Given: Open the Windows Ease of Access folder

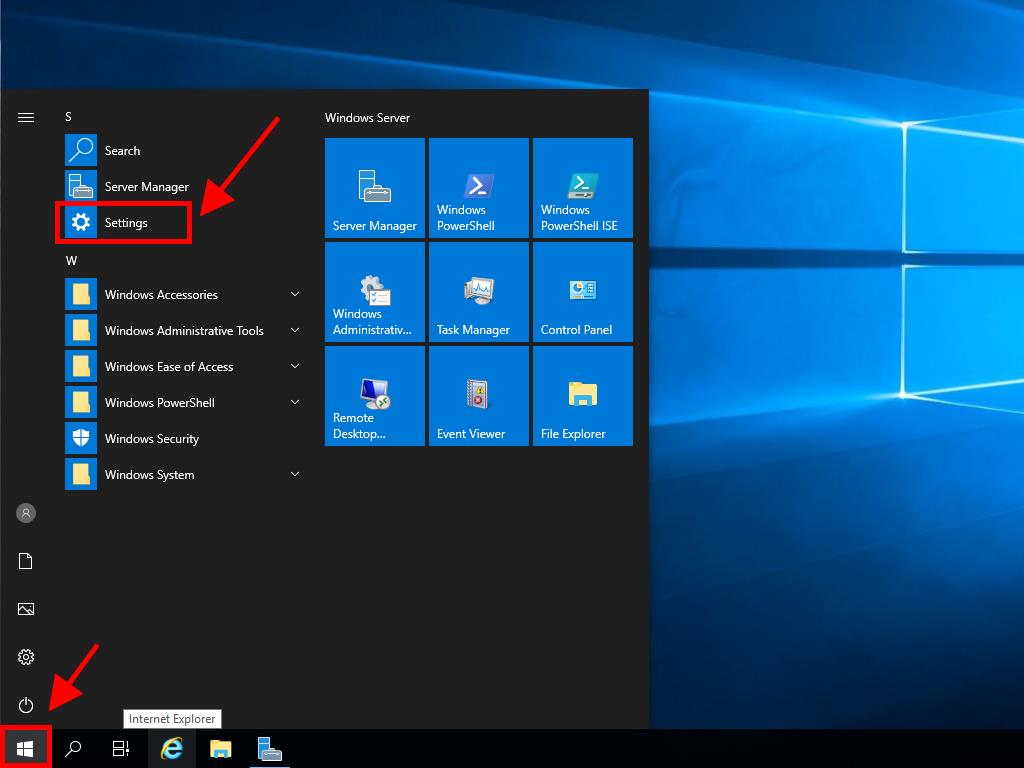Looking at the screenshot, I should pos(183,366).
